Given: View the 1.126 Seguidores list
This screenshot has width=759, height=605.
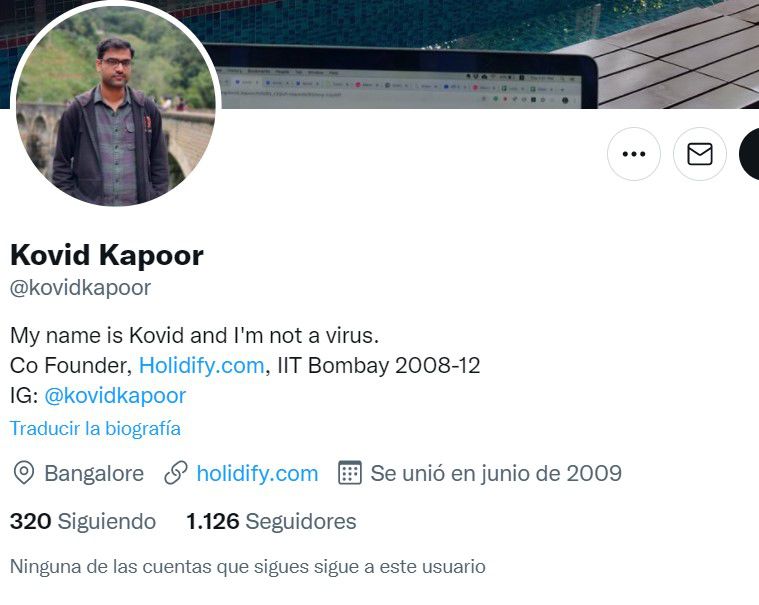Looking at the screenshot, I should pyautogui.click(x=271, y=521).
